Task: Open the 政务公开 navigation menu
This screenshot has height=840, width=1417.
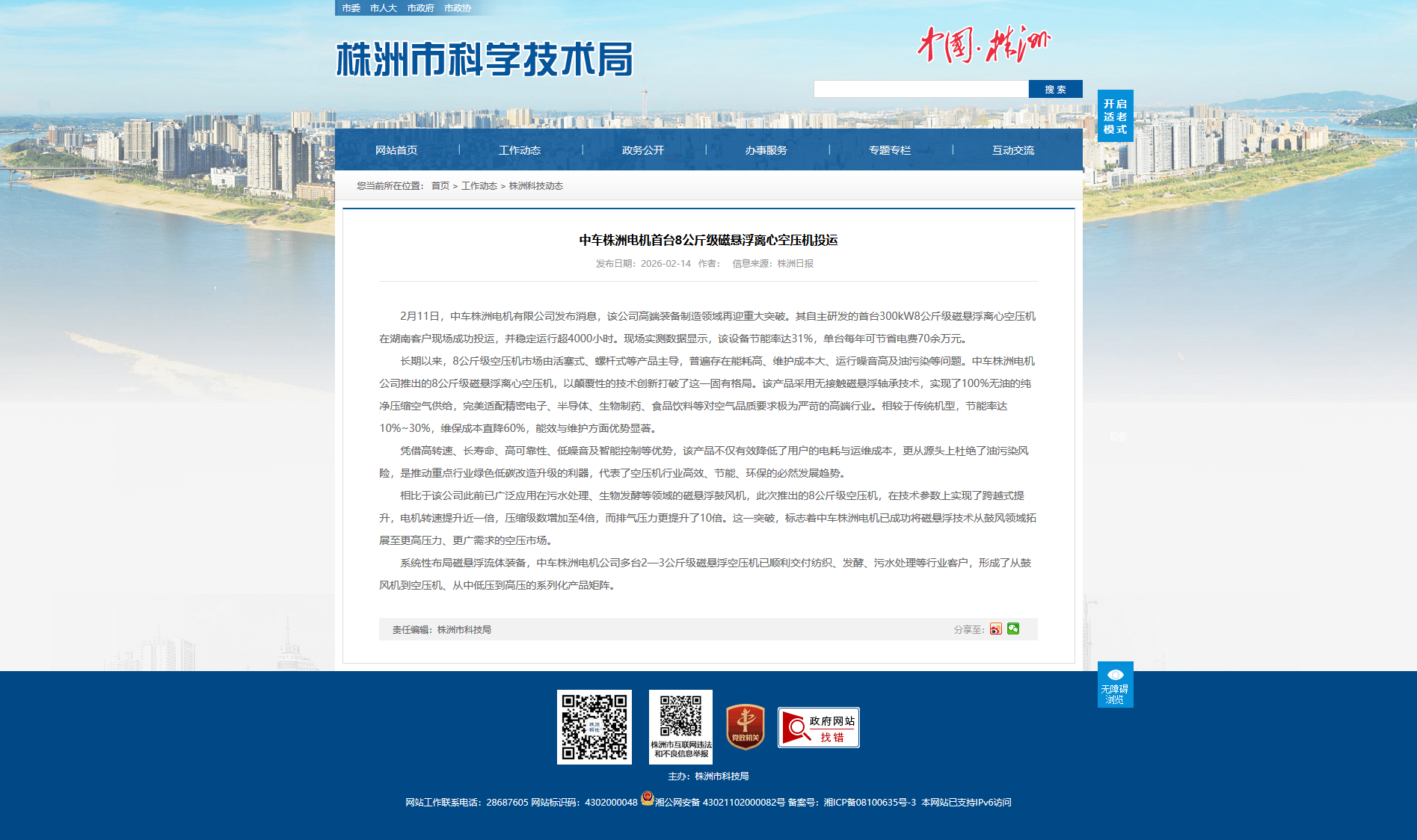Action: pos(642,150)
